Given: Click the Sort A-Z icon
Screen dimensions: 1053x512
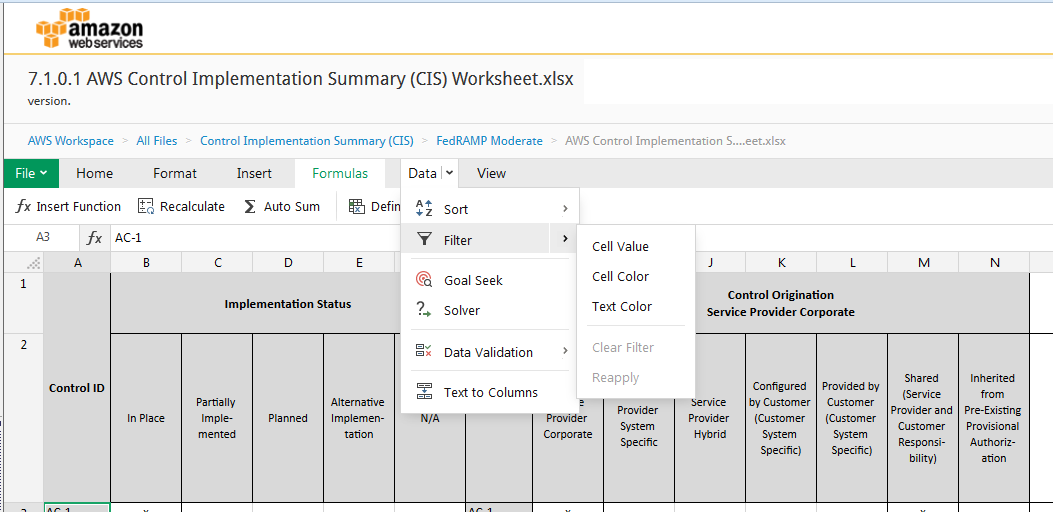Looking at the screenshot, I should pyautogui.click(x=424, y=209).
